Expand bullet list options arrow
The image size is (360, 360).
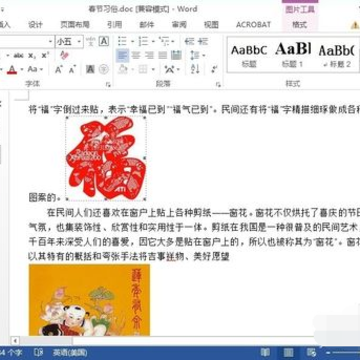pyautogui.click(x=132, y=42)
